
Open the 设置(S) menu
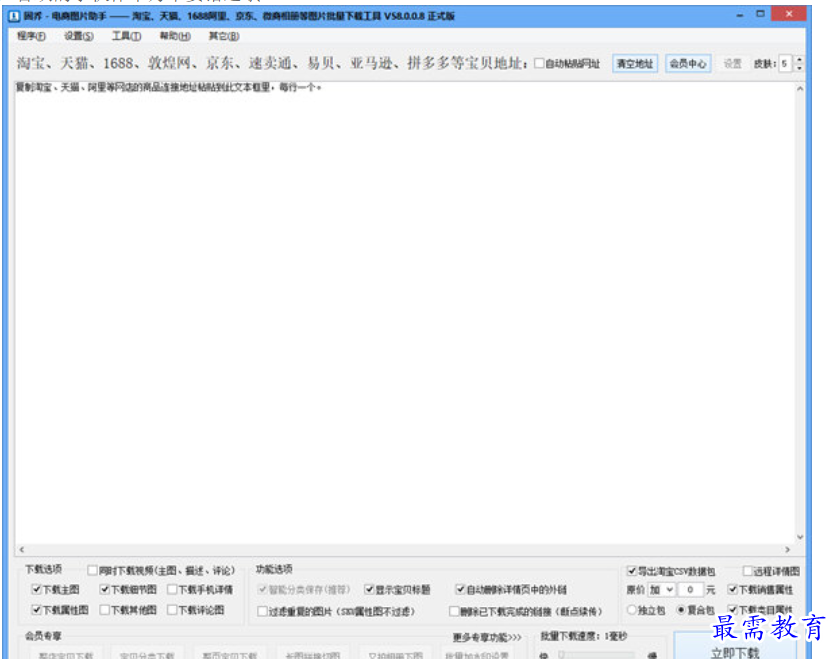[x=78, y=36]
